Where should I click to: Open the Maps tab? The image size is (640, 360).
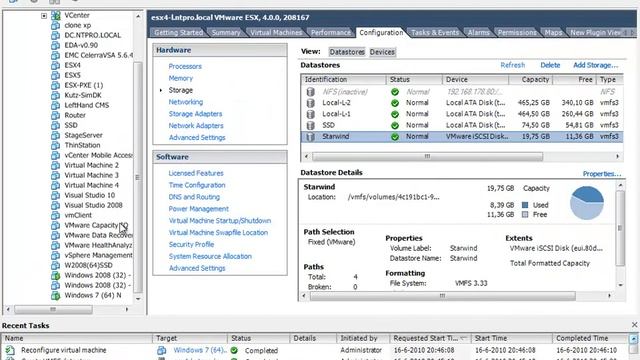click(x=553, y=32)
